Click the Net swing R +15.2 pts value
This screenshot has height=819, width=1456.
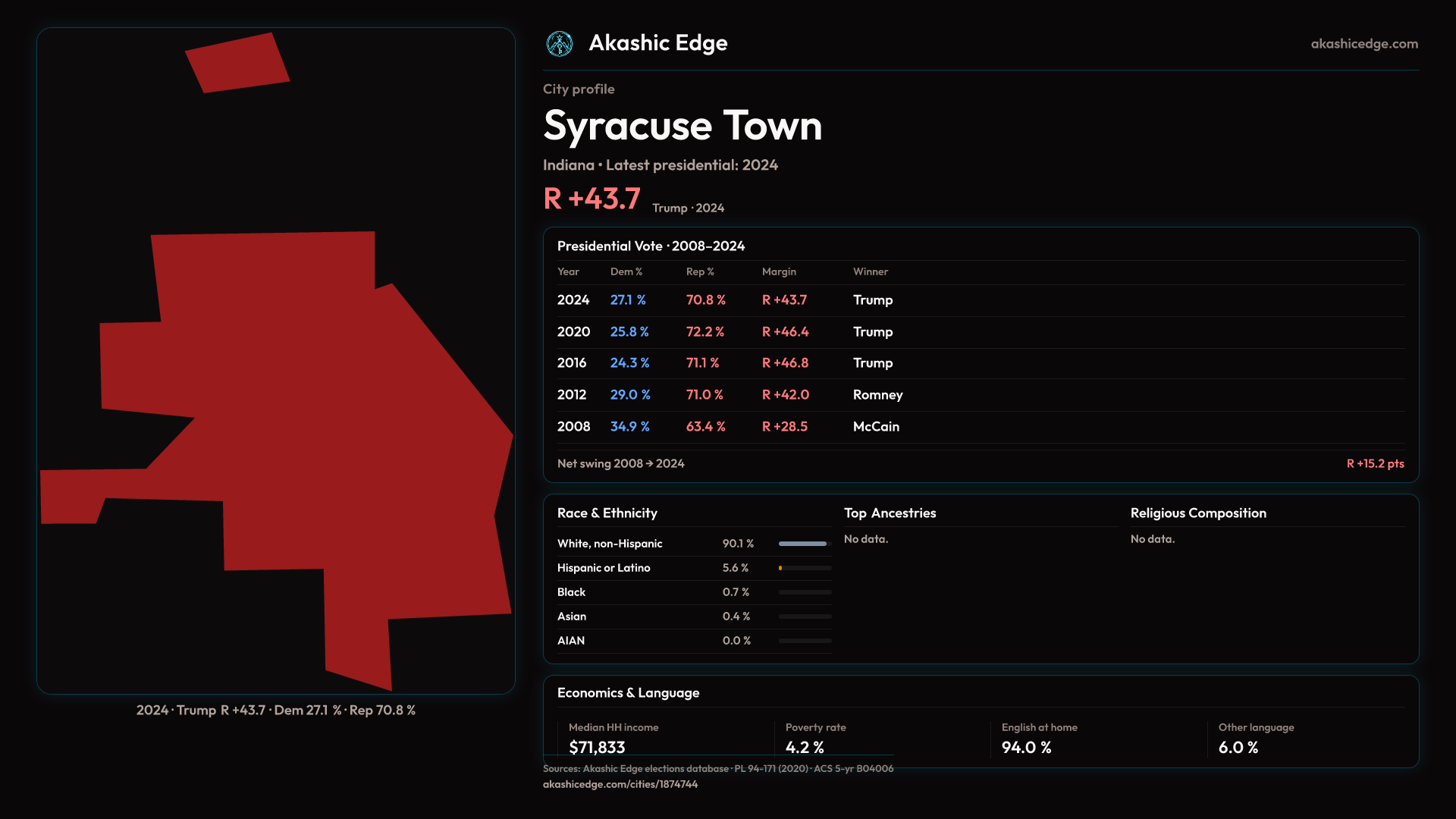coord(1374,463)
